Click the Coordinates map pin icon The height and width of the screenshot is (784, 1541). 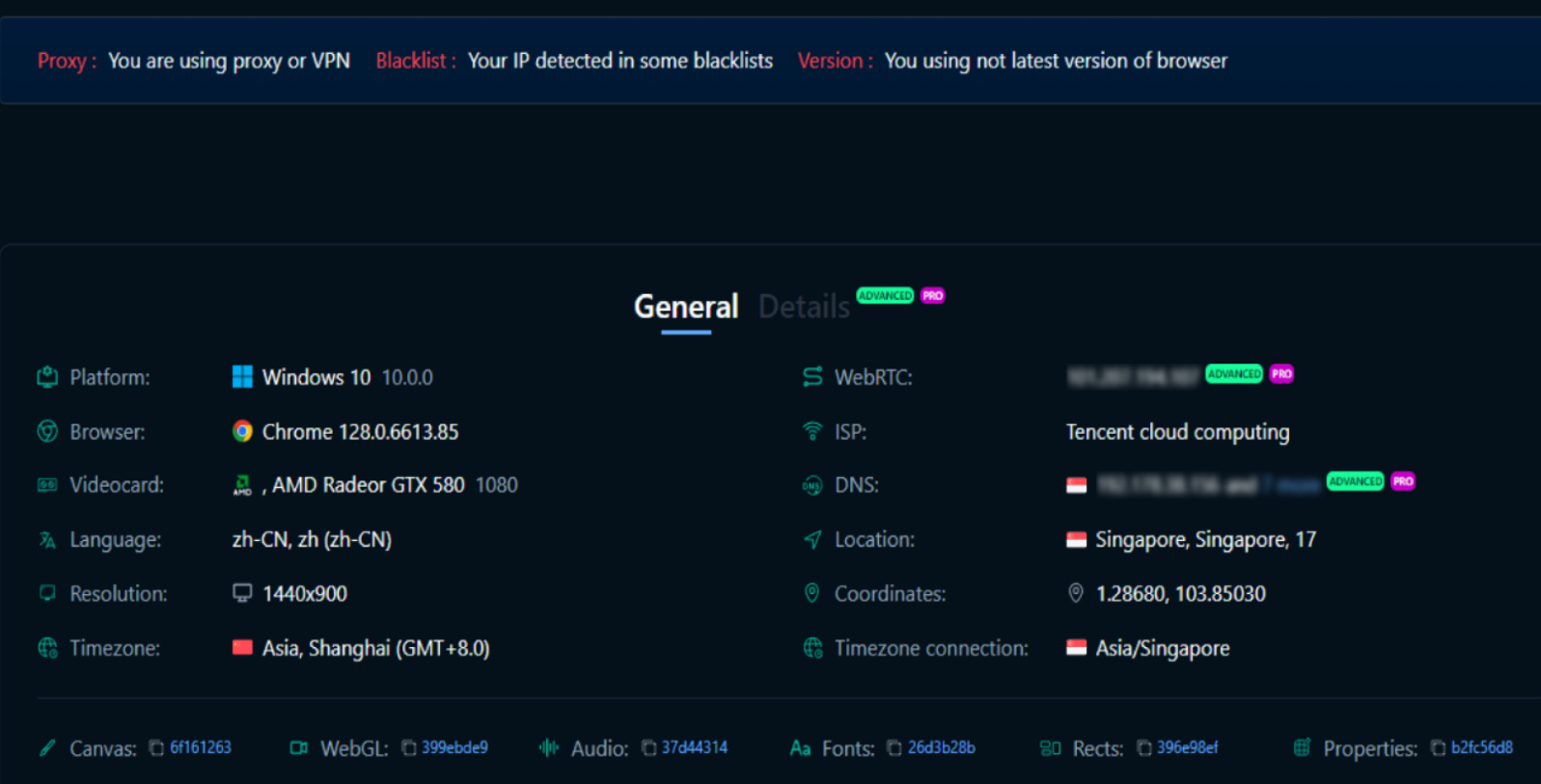point(1076,593)
